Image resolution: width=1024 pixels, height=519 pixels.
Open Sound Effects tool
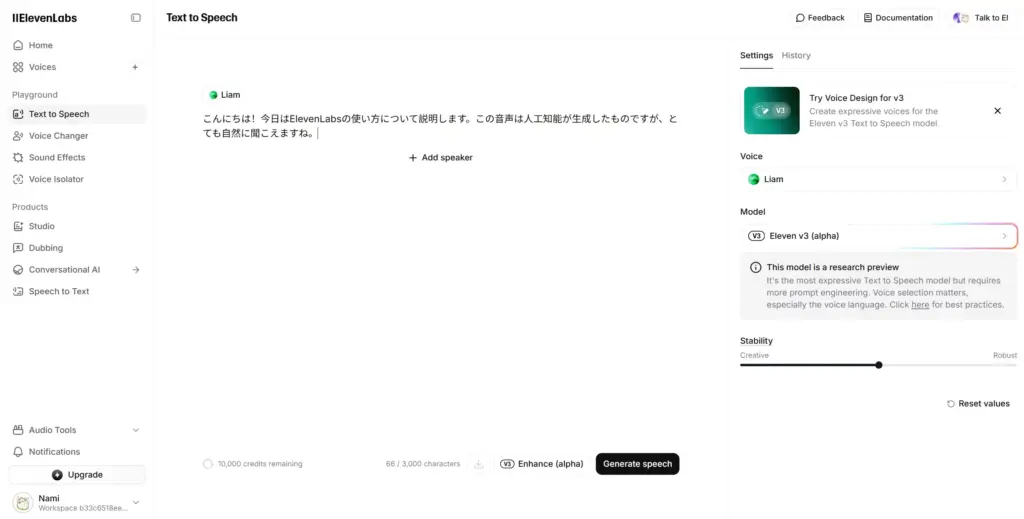pos(77,157)
